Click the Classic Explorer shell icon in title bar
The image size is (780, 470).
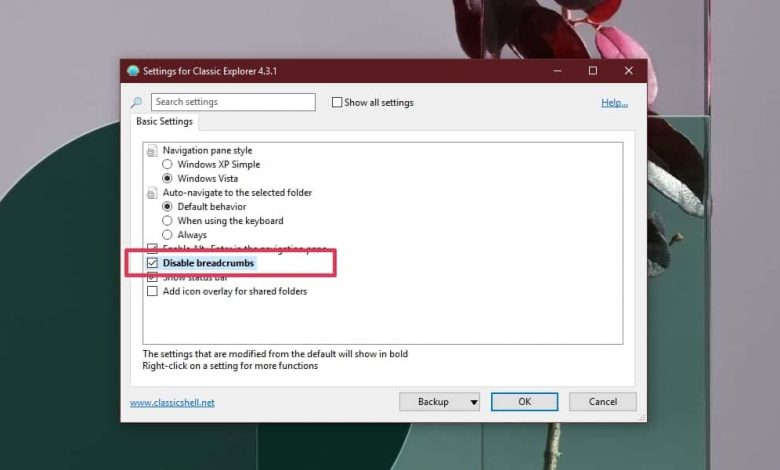click(x=133, y=71)
